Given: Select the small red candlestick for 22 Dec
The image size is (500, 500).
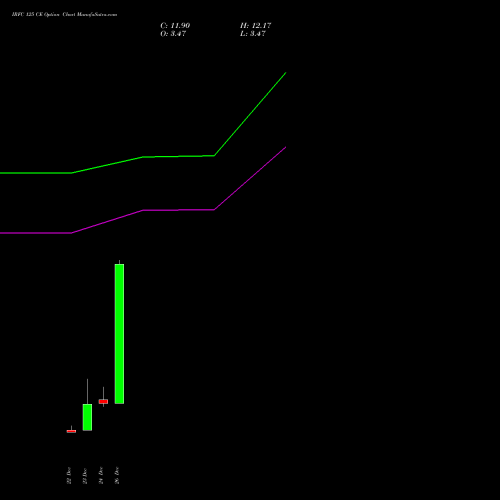Looking at the screenshot, I should [x=71, y=431].
